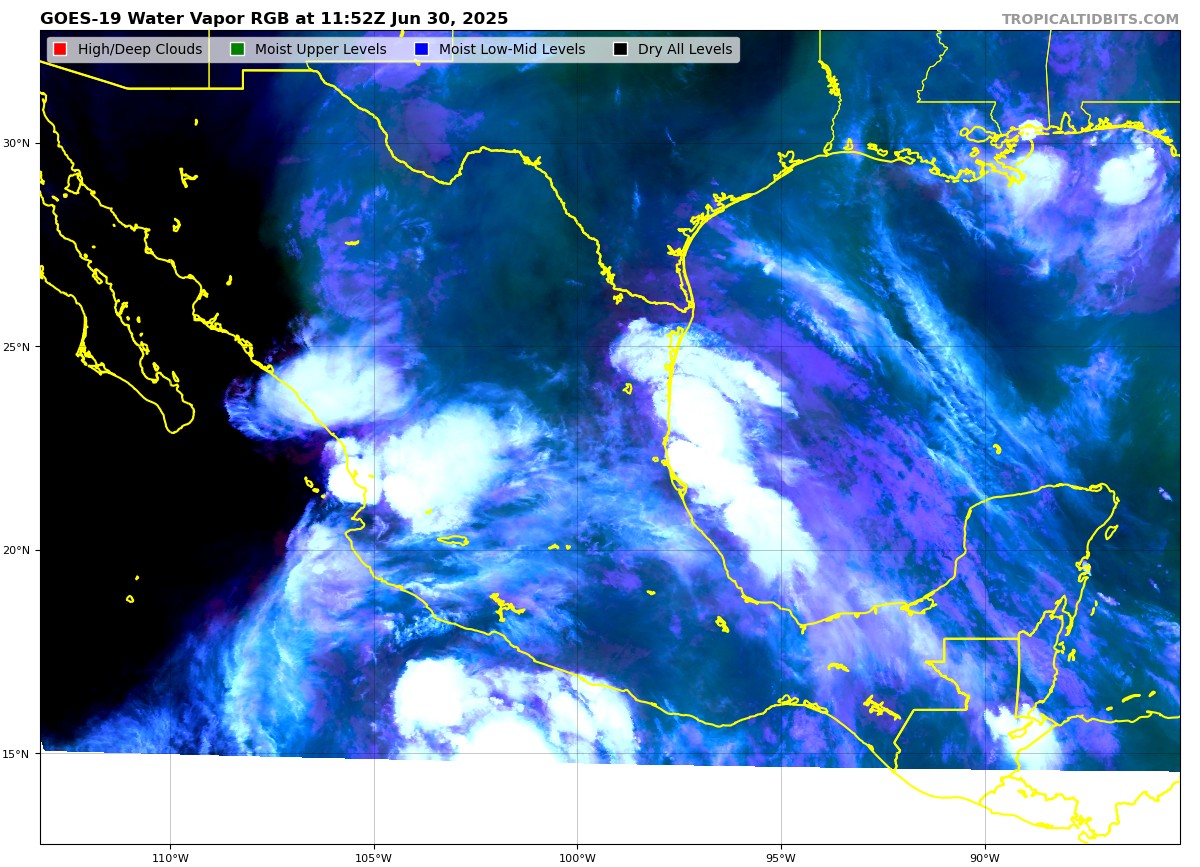Image resolution: width=1200 pixels, height=867 pixels.
Task: Click the red High/Deep Clouds legend swatch
Action: (x=60, y=49)
